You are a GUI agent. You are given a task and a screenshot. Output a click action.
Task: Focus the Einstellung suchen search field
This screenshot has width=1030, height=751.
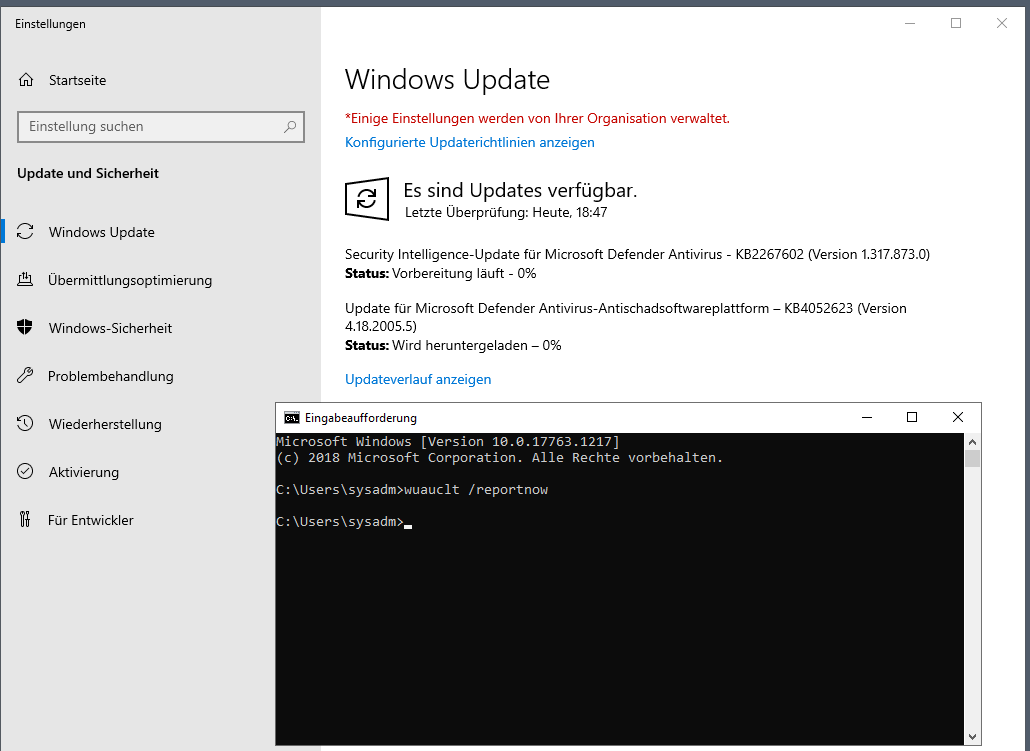(160, 127)
